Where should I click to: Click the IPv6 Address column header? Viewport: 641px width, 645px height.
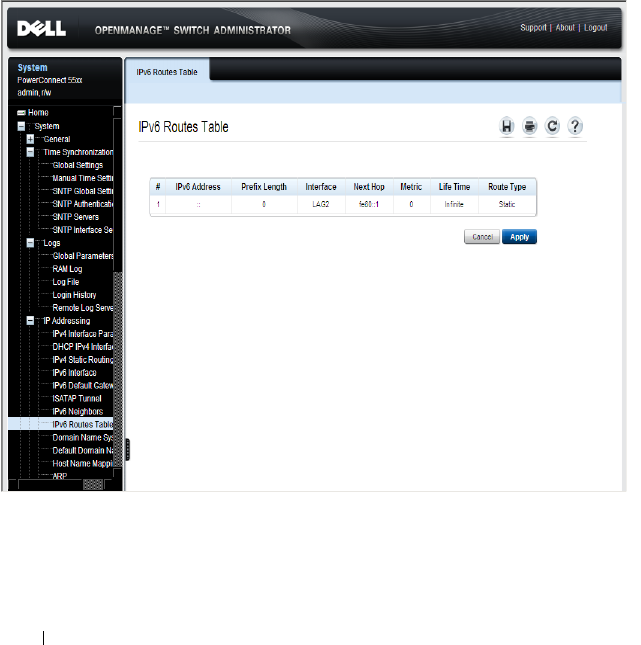[198, 187]
